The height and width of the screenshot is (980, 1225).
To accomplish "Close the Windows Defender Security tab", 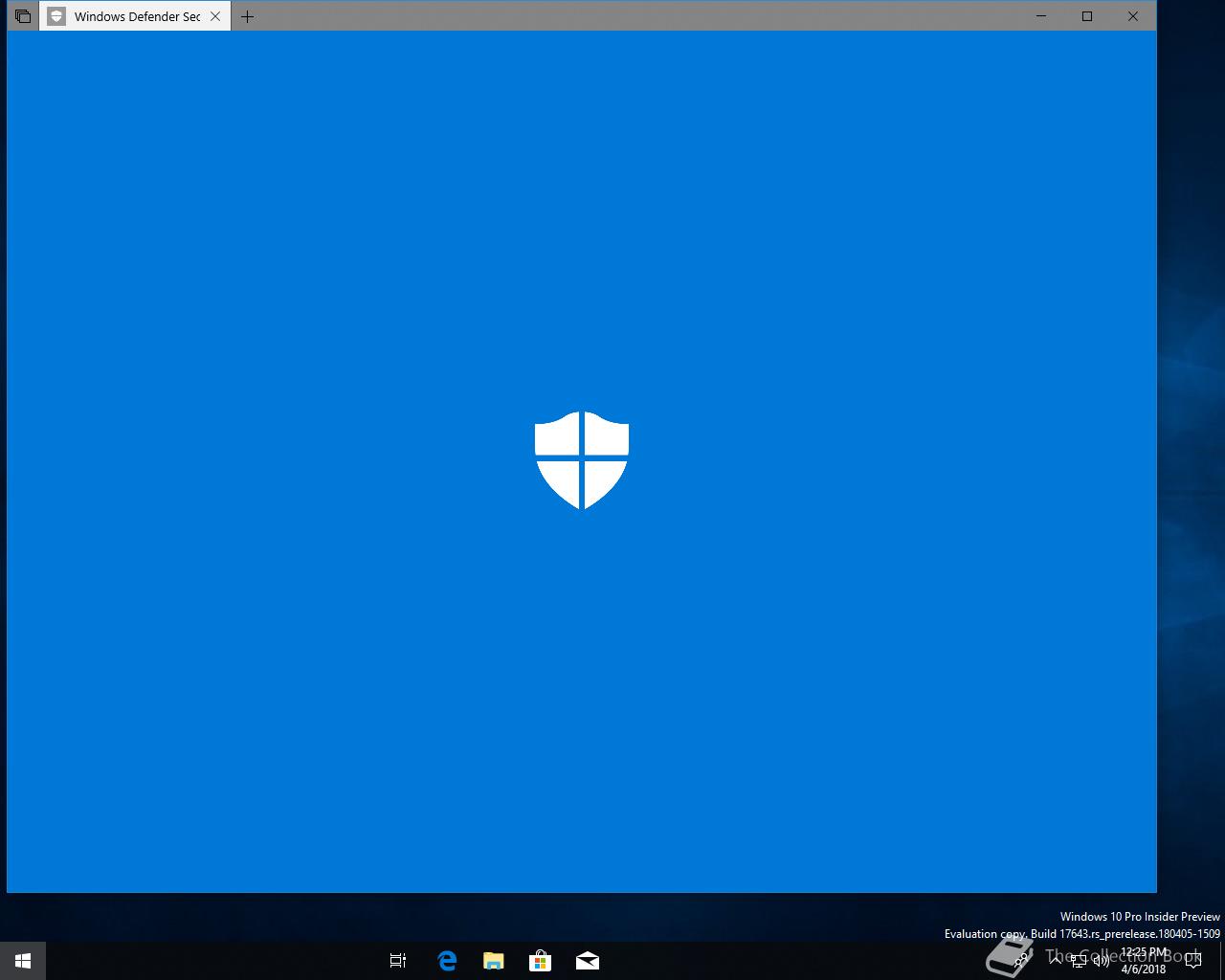I will pos(215,16).
